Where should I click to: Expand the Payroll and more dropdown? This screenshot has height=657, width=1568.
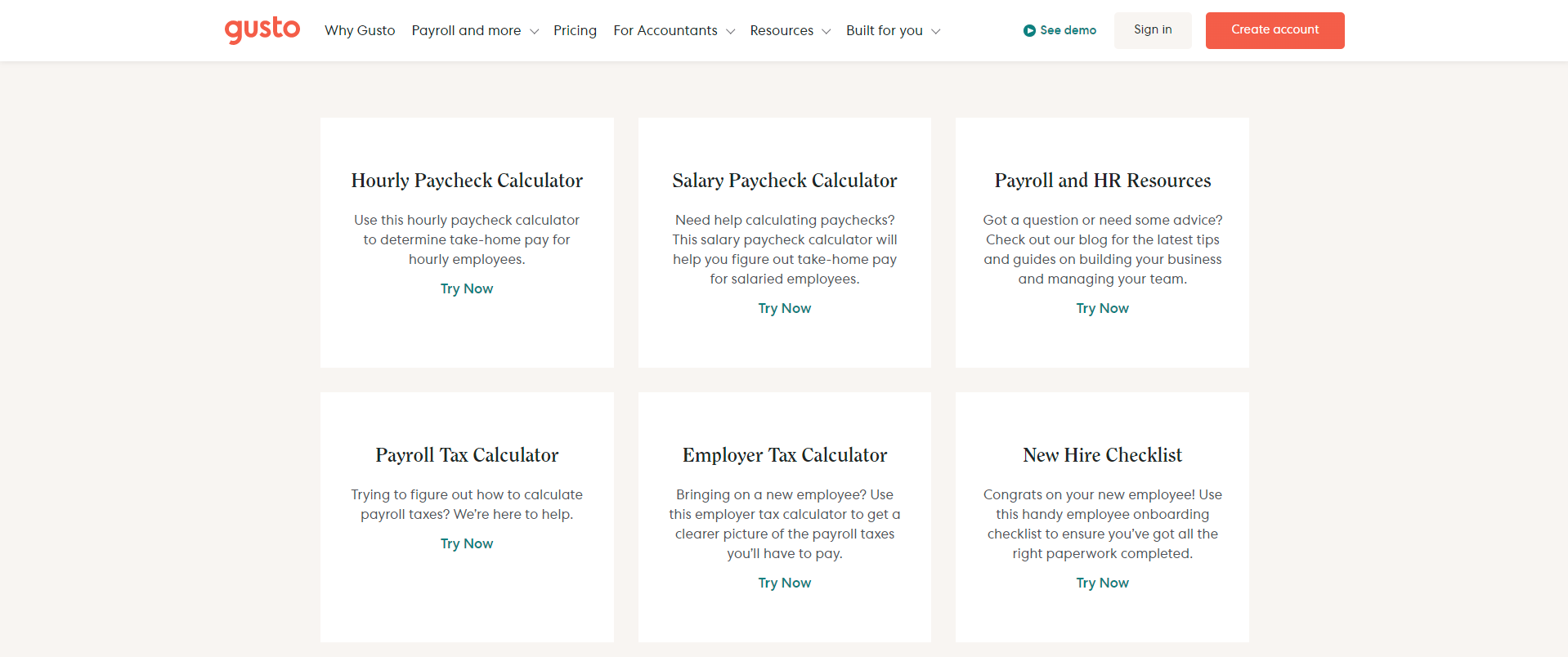[x=475, y=30]
